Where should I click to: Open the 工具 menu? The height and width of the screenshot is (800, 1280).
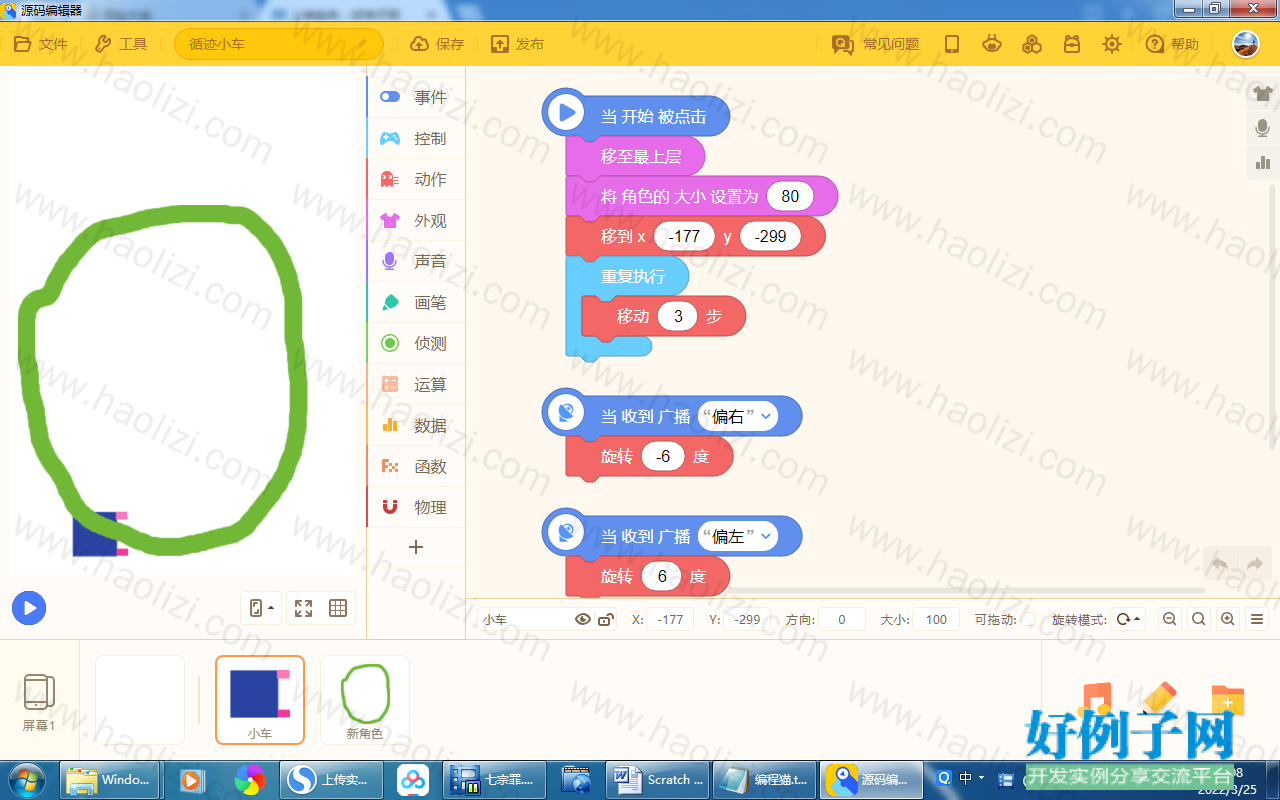coord(121,44)
